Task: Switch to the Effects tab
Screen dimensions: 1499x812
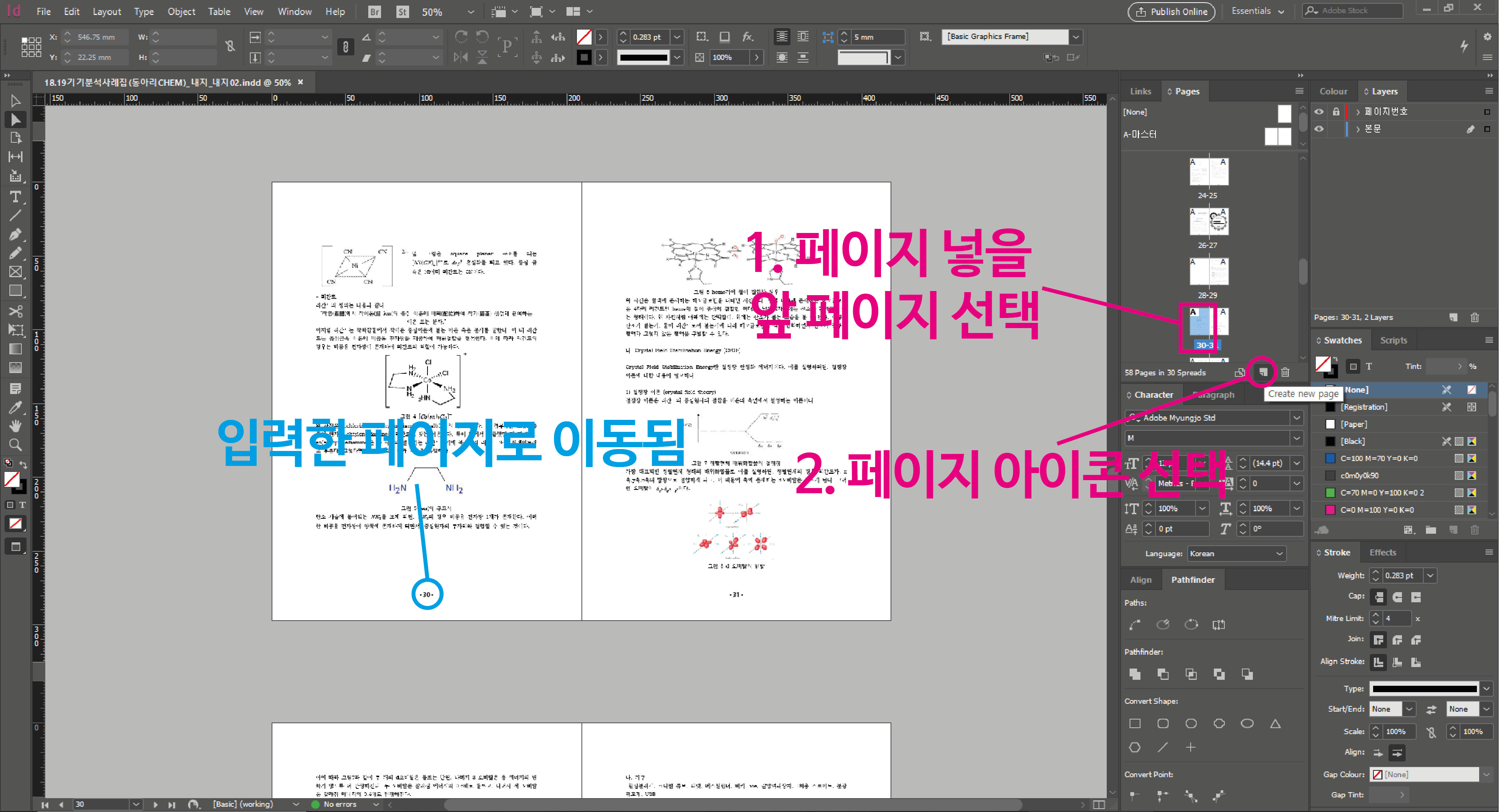Action: (x=1382, y=552)
